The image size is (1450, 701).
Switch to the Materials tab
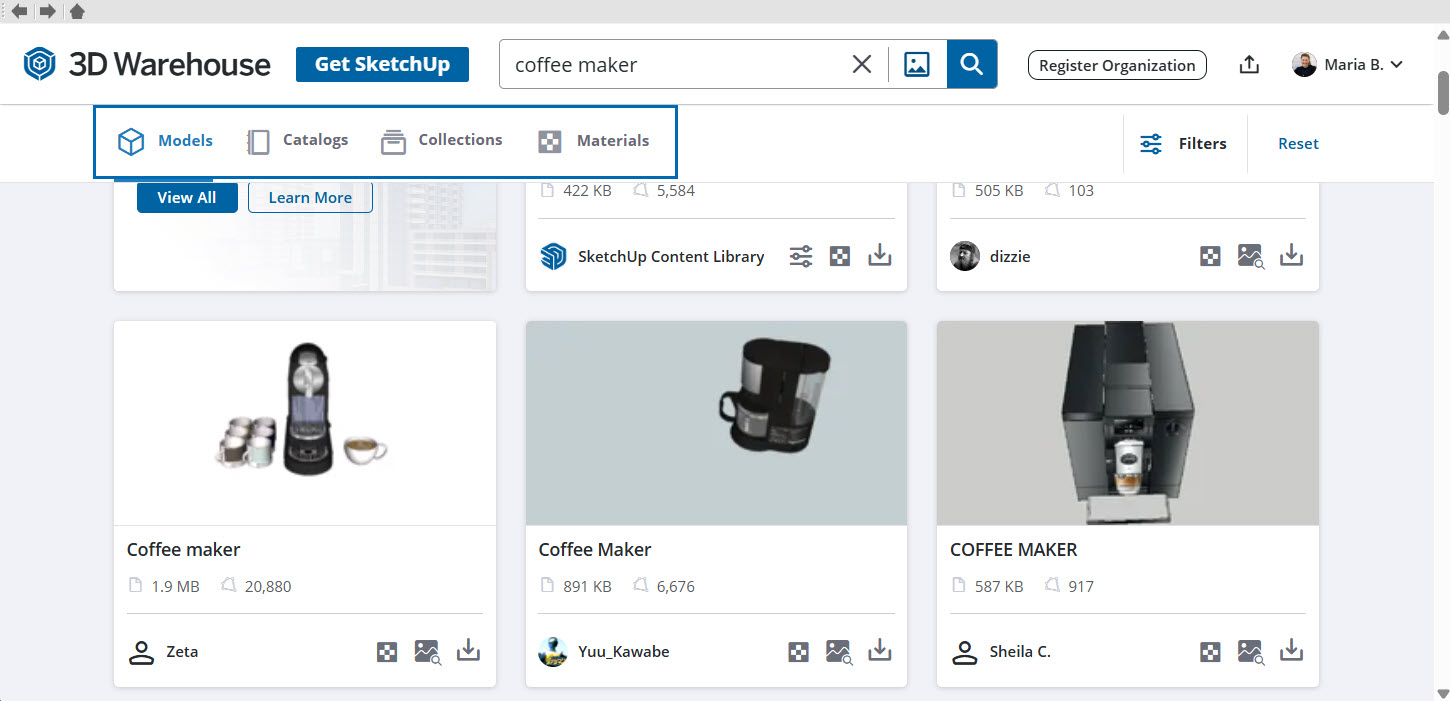595,141
